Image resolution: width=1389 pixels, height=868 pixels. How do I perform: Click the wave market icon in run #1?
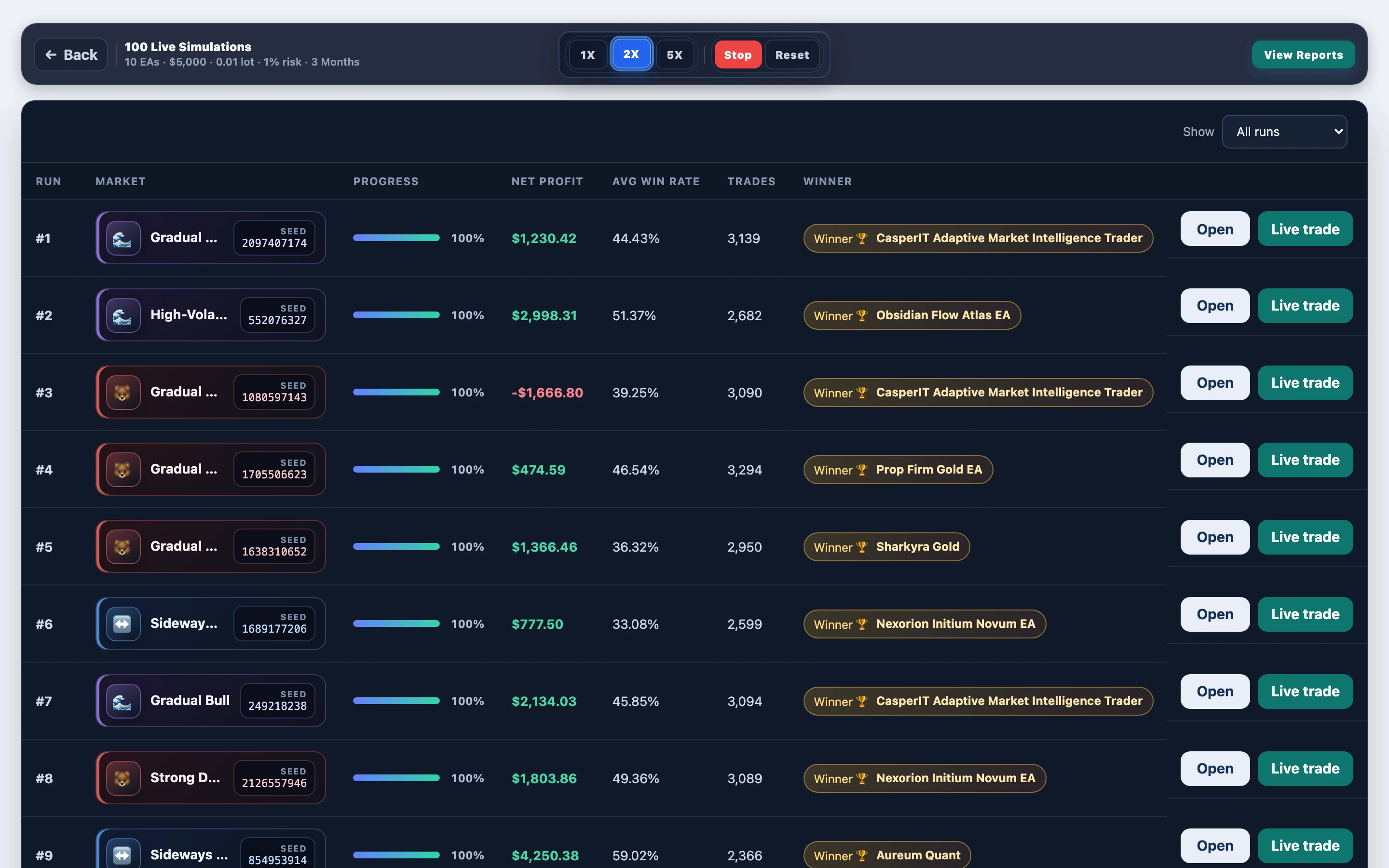pyautogui.click(x=123, y=238)
